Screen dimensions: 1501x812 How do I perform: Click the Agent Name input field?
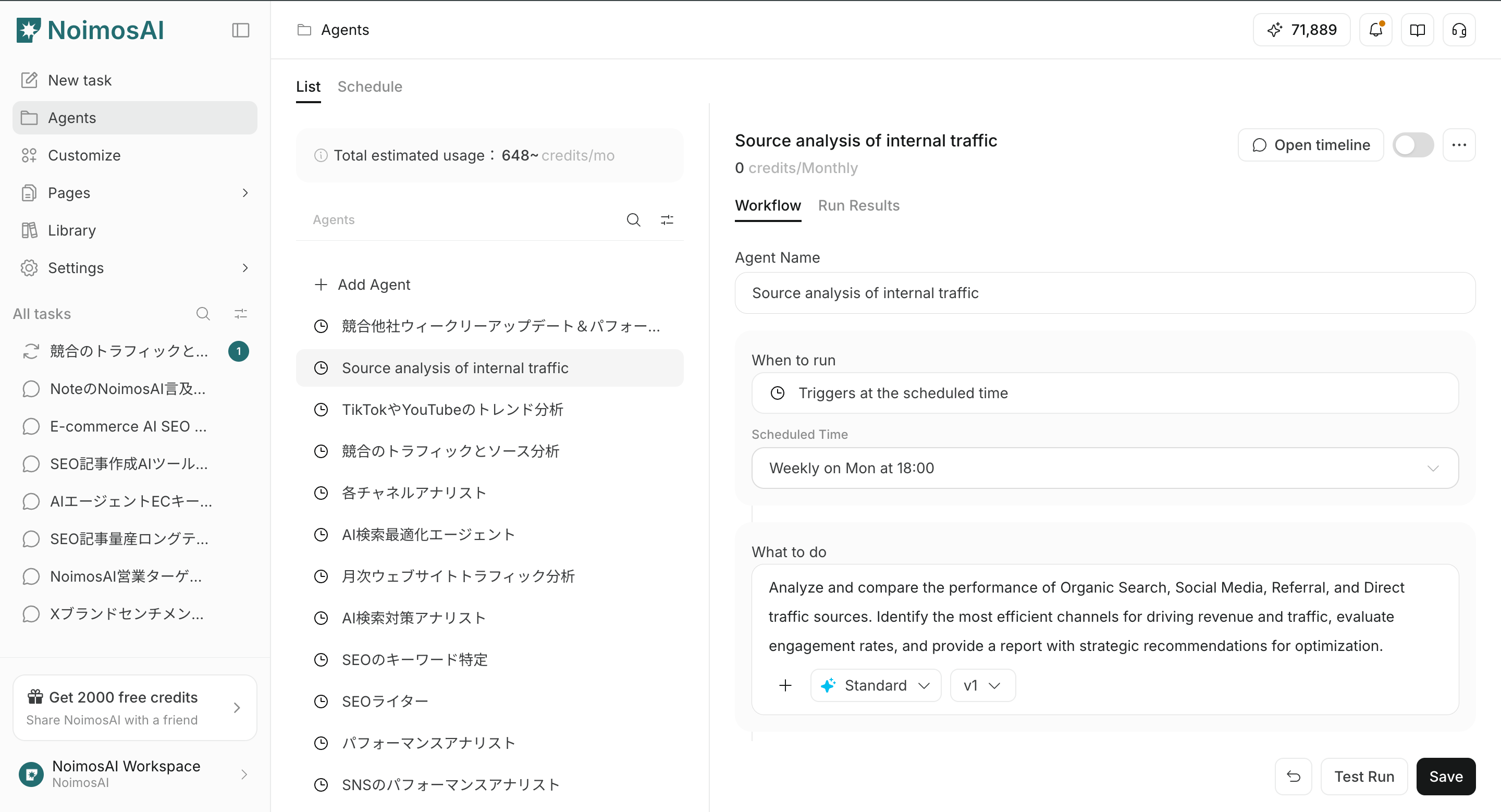(1105, 293)
